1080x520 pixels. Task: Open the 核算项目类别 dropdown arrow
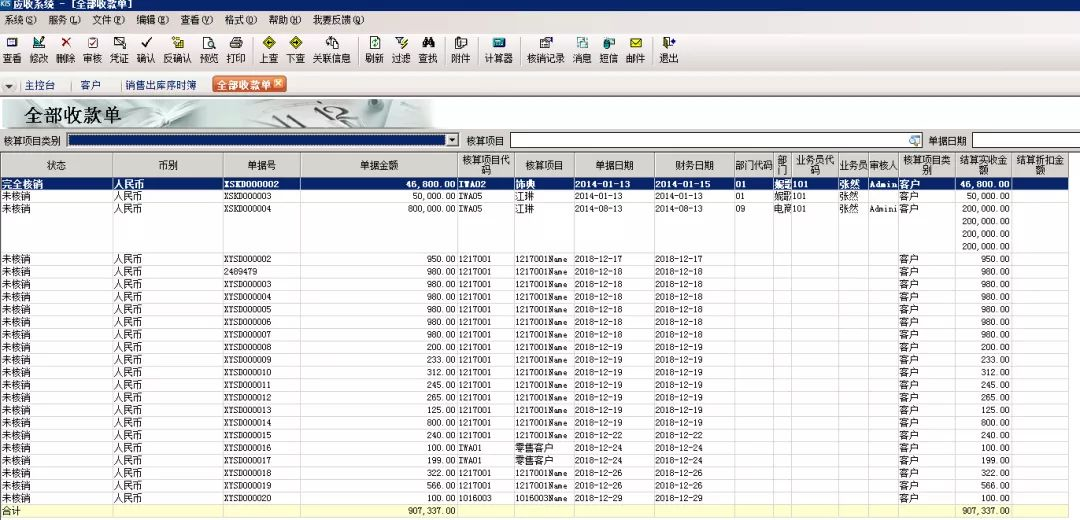click(x=453, y=141)
